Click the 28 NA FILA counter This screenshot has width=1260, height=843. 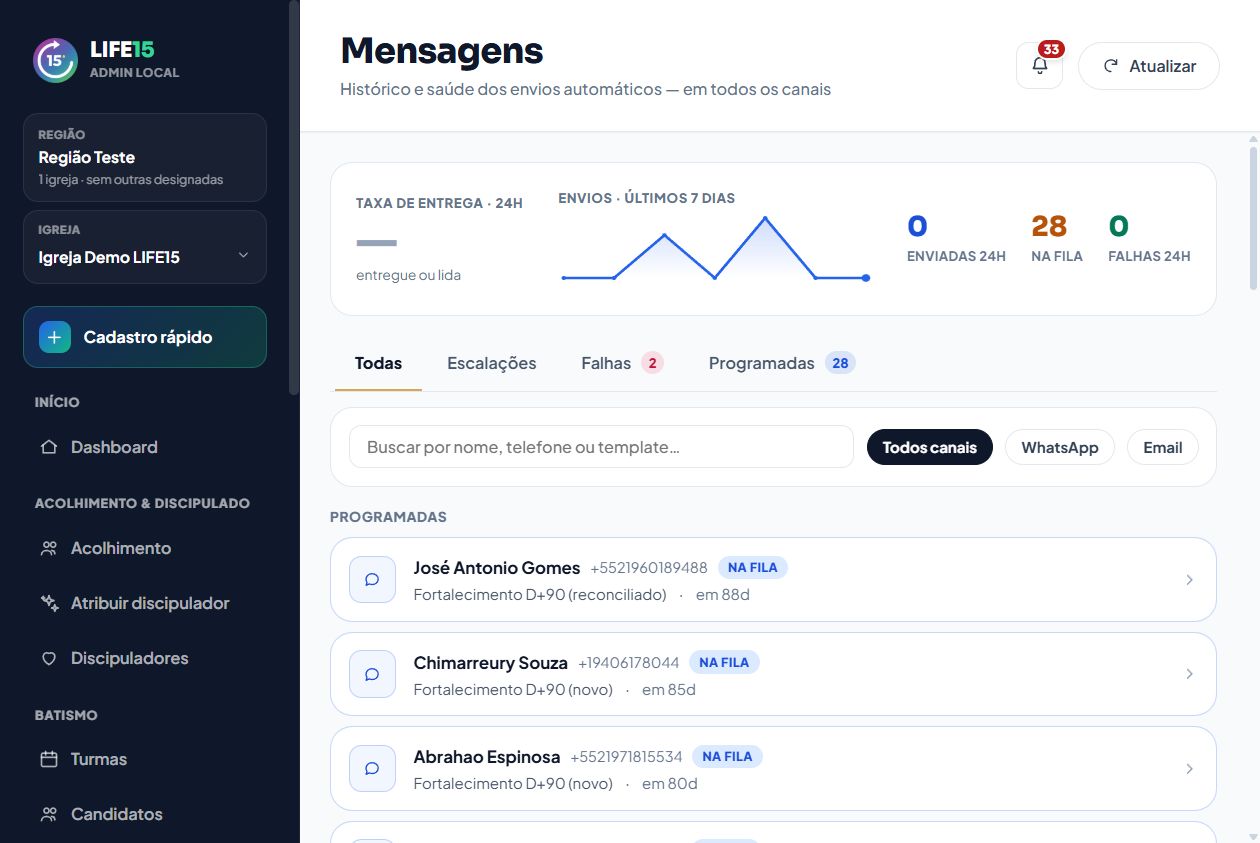pyautogui.click(x=1057, y=238)
